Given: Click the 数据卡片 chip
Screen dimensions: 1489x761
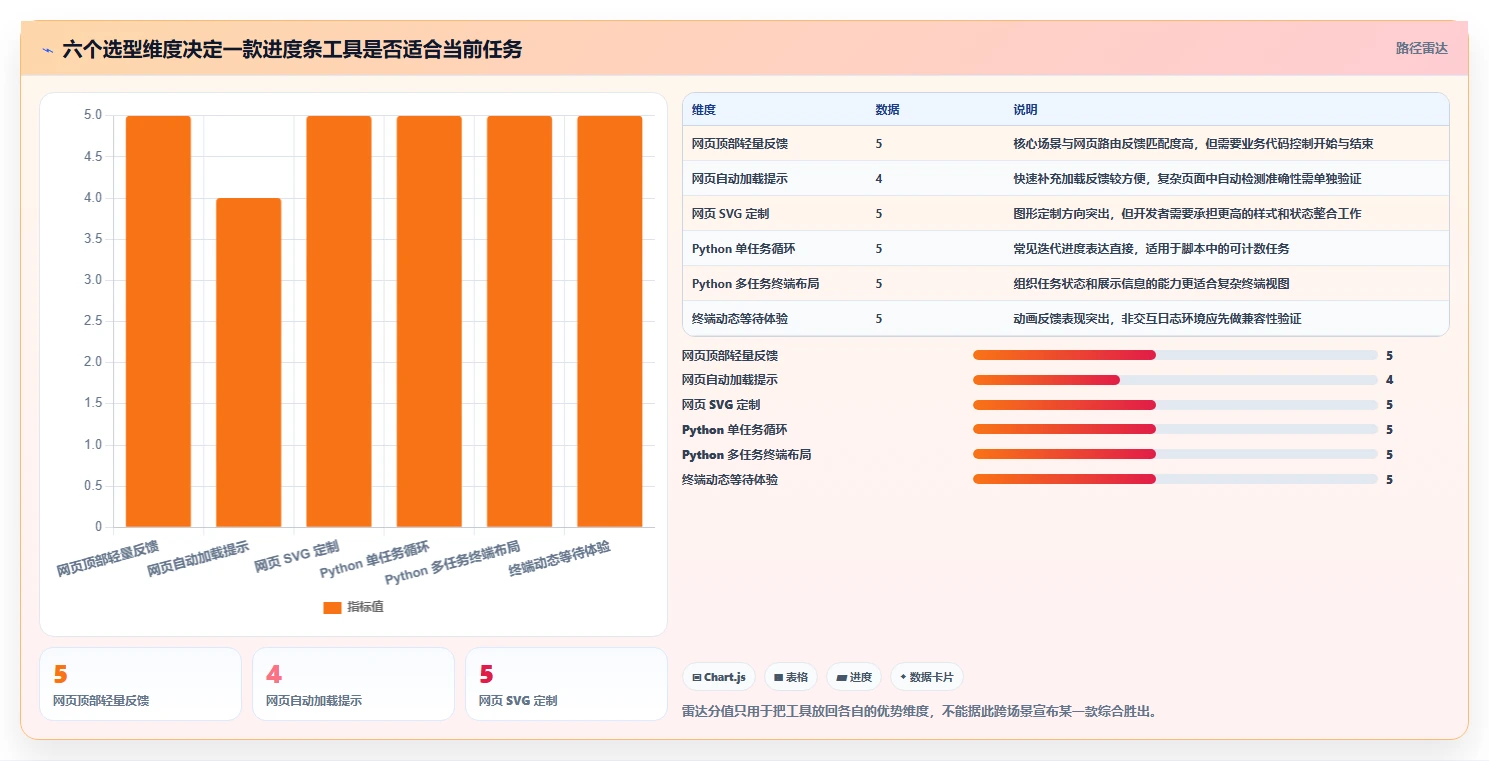Looking at the screenshot, I should click(926, 677).
